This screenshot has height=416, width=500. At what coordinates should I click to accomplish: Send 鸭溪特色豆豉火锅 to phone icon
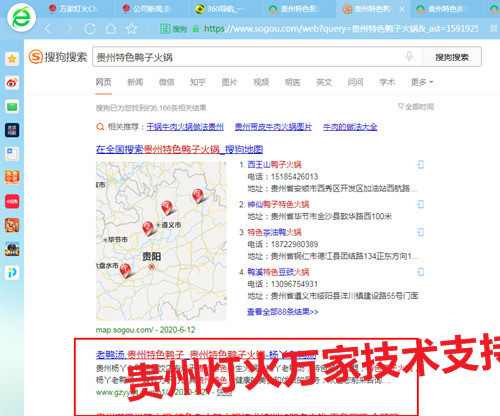(420, 272)
